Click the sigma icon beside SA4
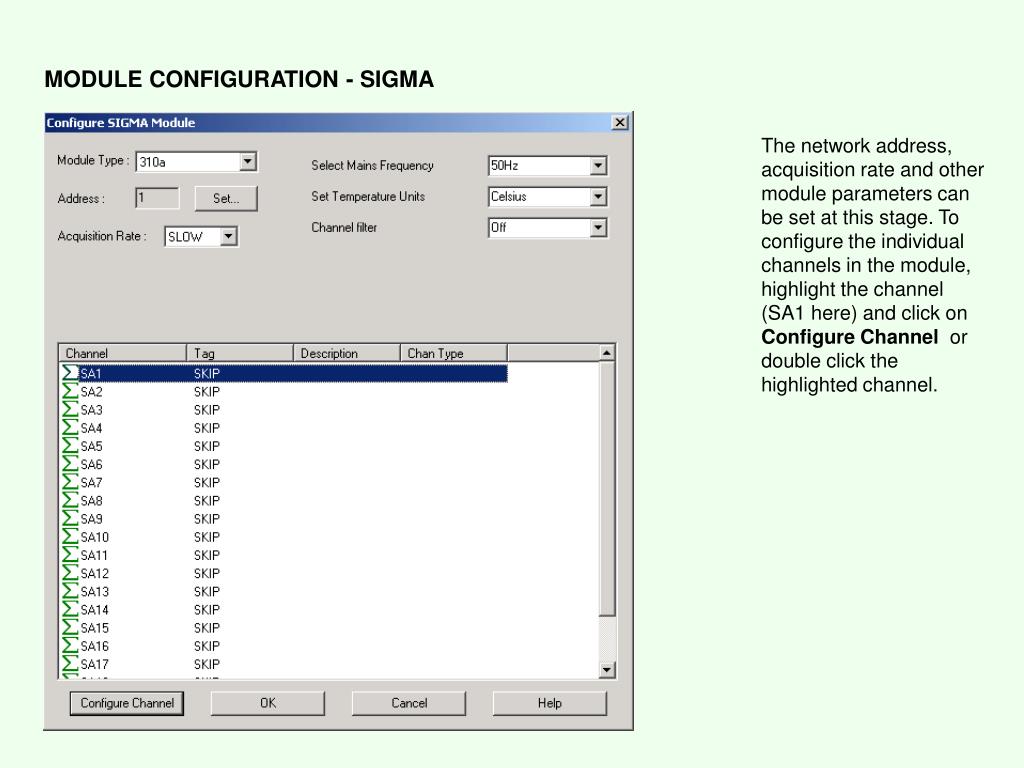The width and height of the screenshot is (1024, 768). (x=70, y=428)
